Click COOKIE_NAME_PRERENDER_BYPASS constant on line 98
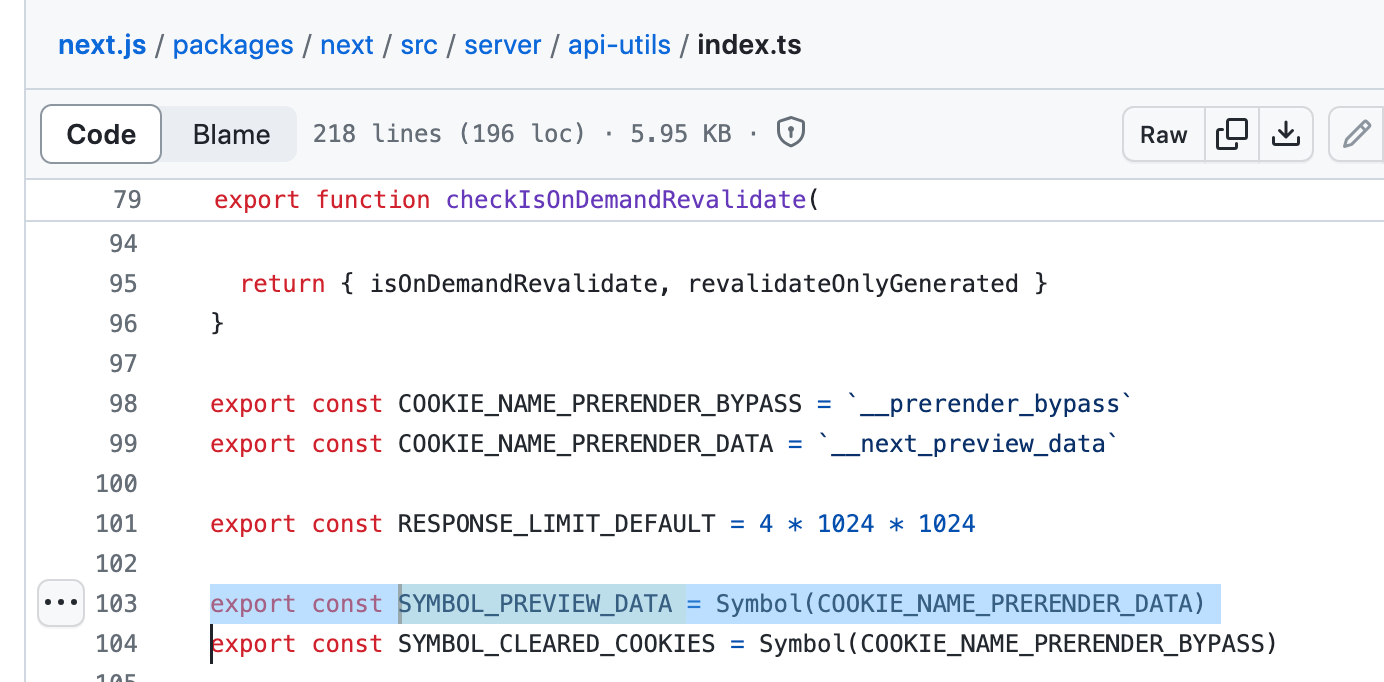Viewport: 1384px width, 682px height. (x=600, y=404)
